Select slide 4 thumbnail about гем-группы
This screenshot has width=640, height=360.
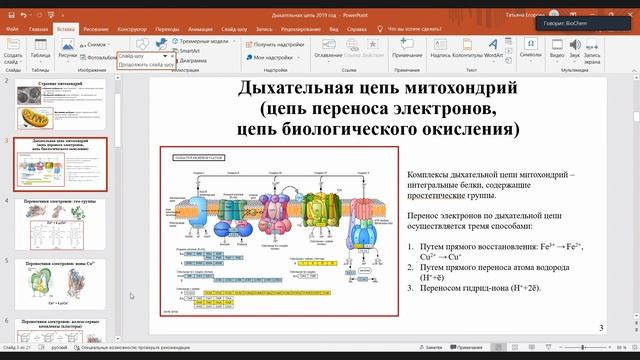pyautogui.click(x=60, y=224)
